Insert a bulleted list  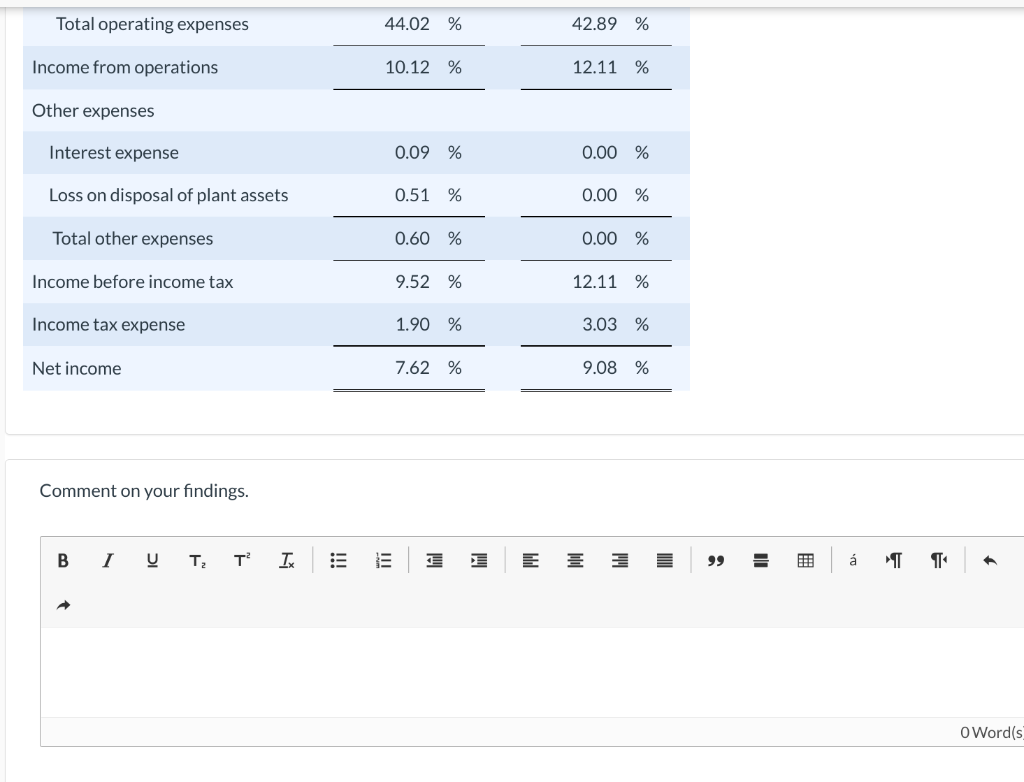coord(338,560)
